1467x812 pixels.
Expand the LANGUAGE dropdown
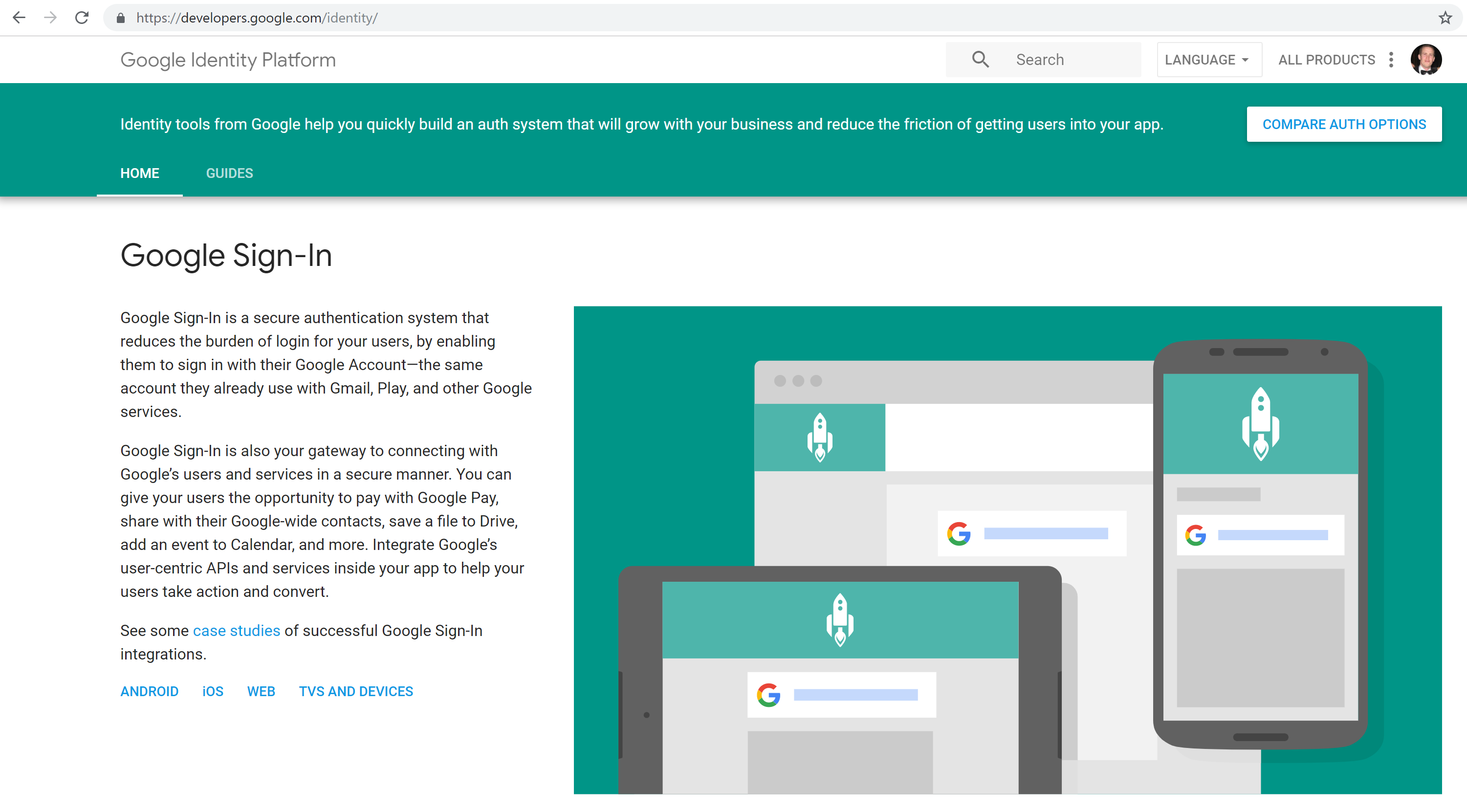click(x=1208, y=60)
